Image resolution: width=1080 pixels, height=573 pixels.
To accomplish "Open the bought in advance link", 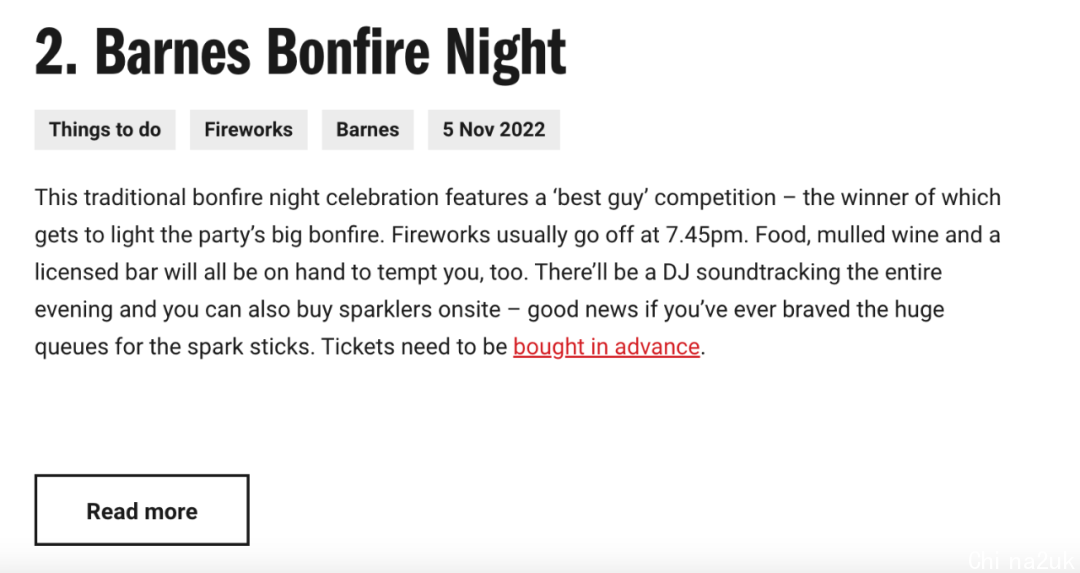I will 606,346.
